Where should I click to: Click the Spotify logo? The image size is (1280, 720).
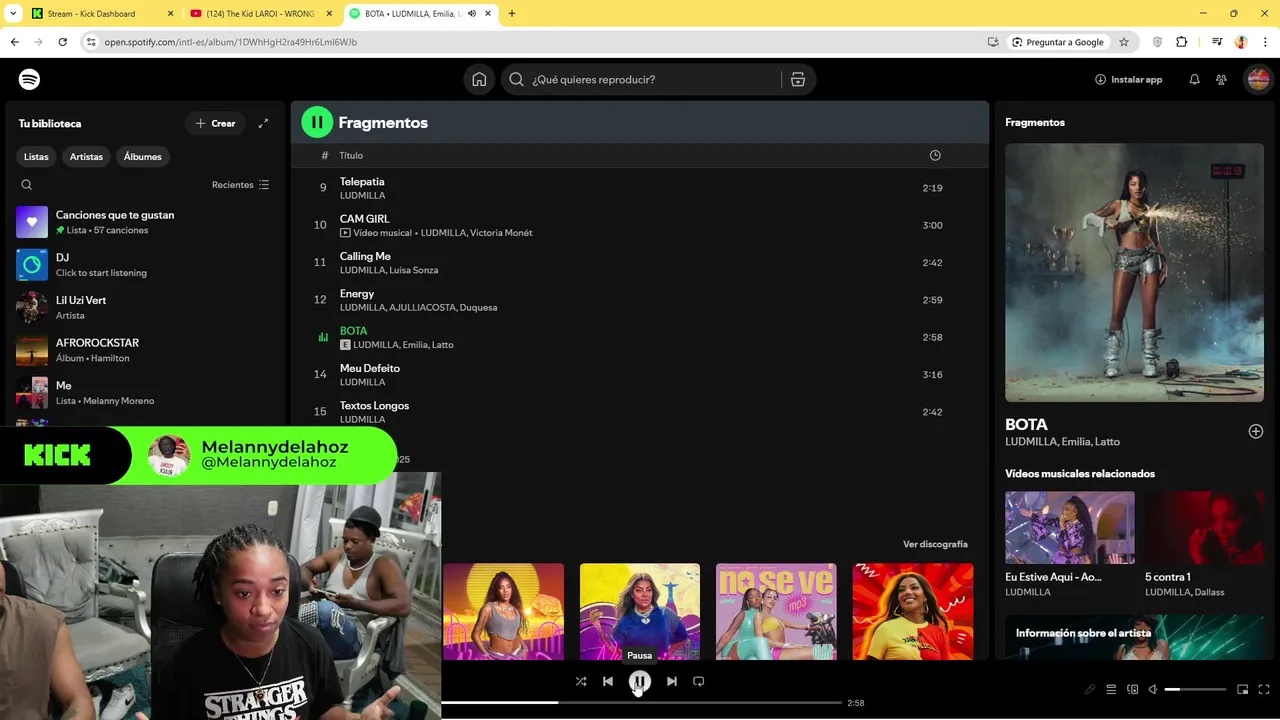tap(29, 79)
